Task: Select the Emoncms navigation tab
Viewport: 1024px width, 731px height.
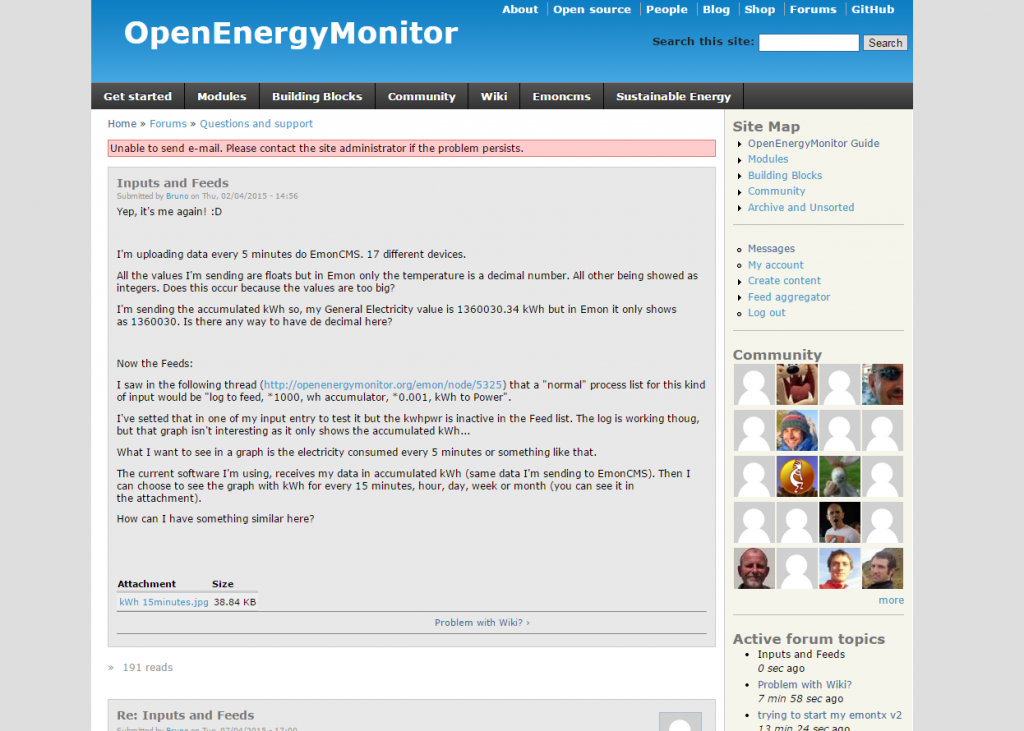Action: pos(562,96)
